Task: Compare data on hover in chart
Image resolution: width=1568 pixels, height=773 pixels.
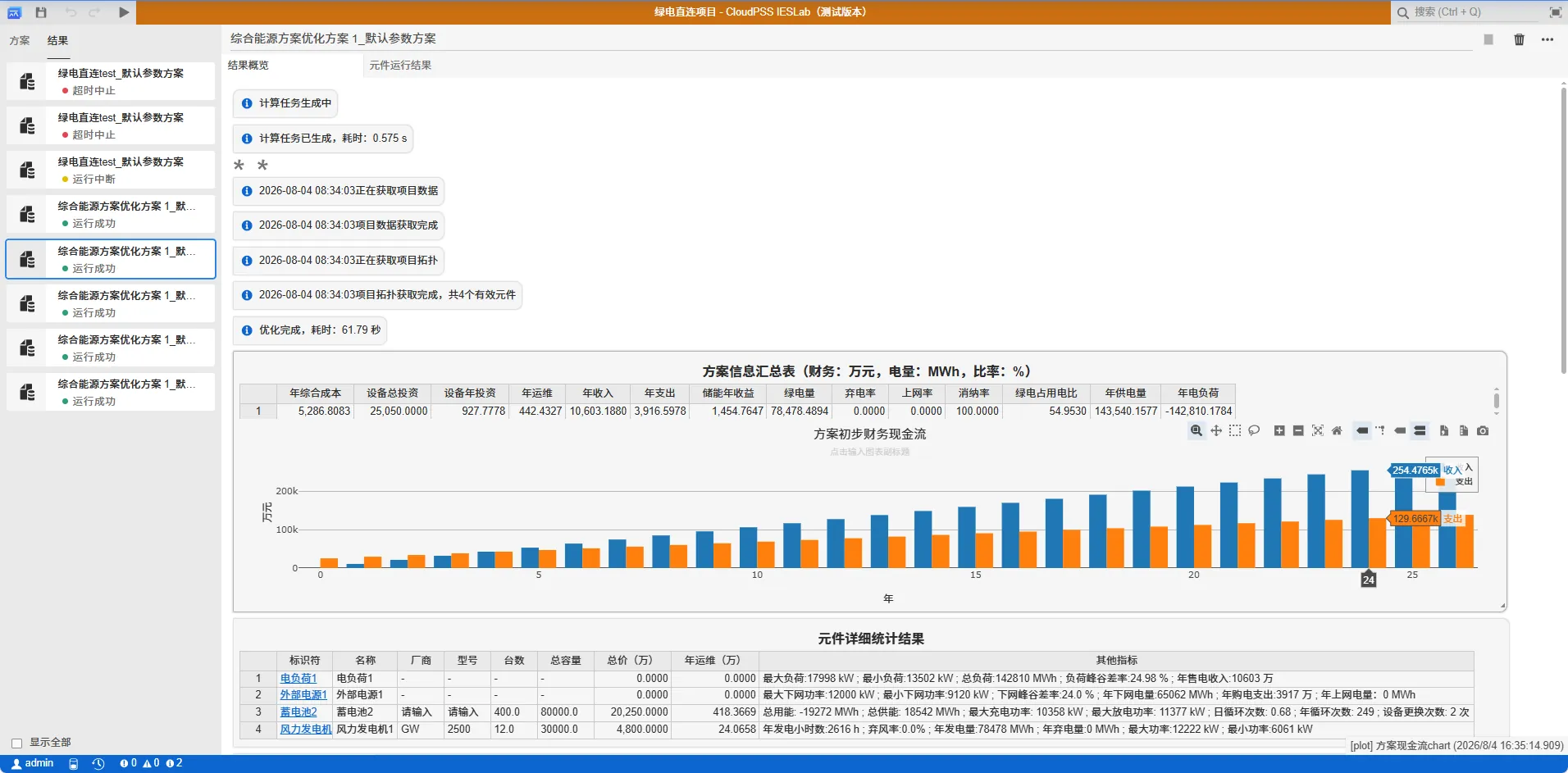Action: (x=1420, y=430)
